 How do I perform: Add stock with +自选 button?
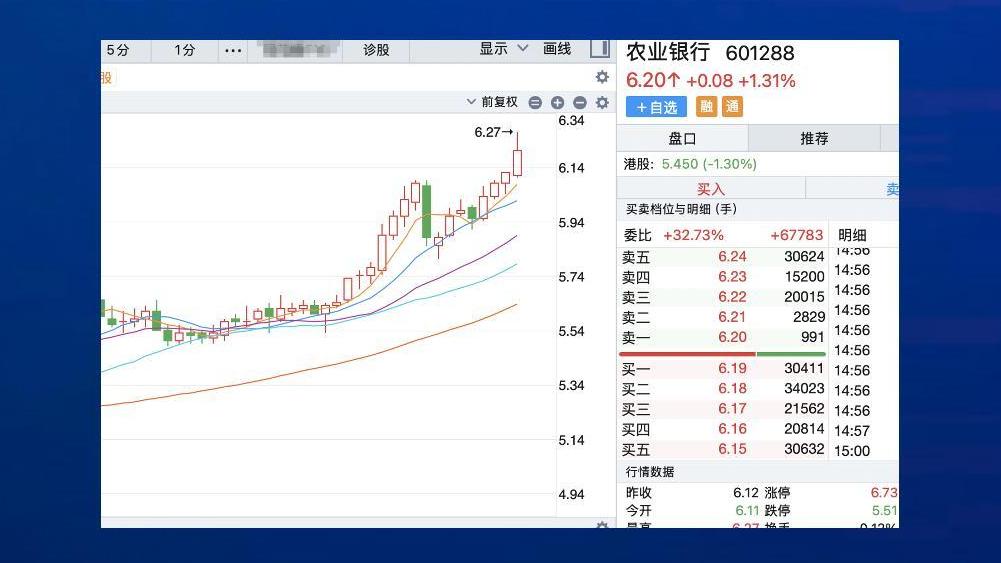click(x=656, y=107)
